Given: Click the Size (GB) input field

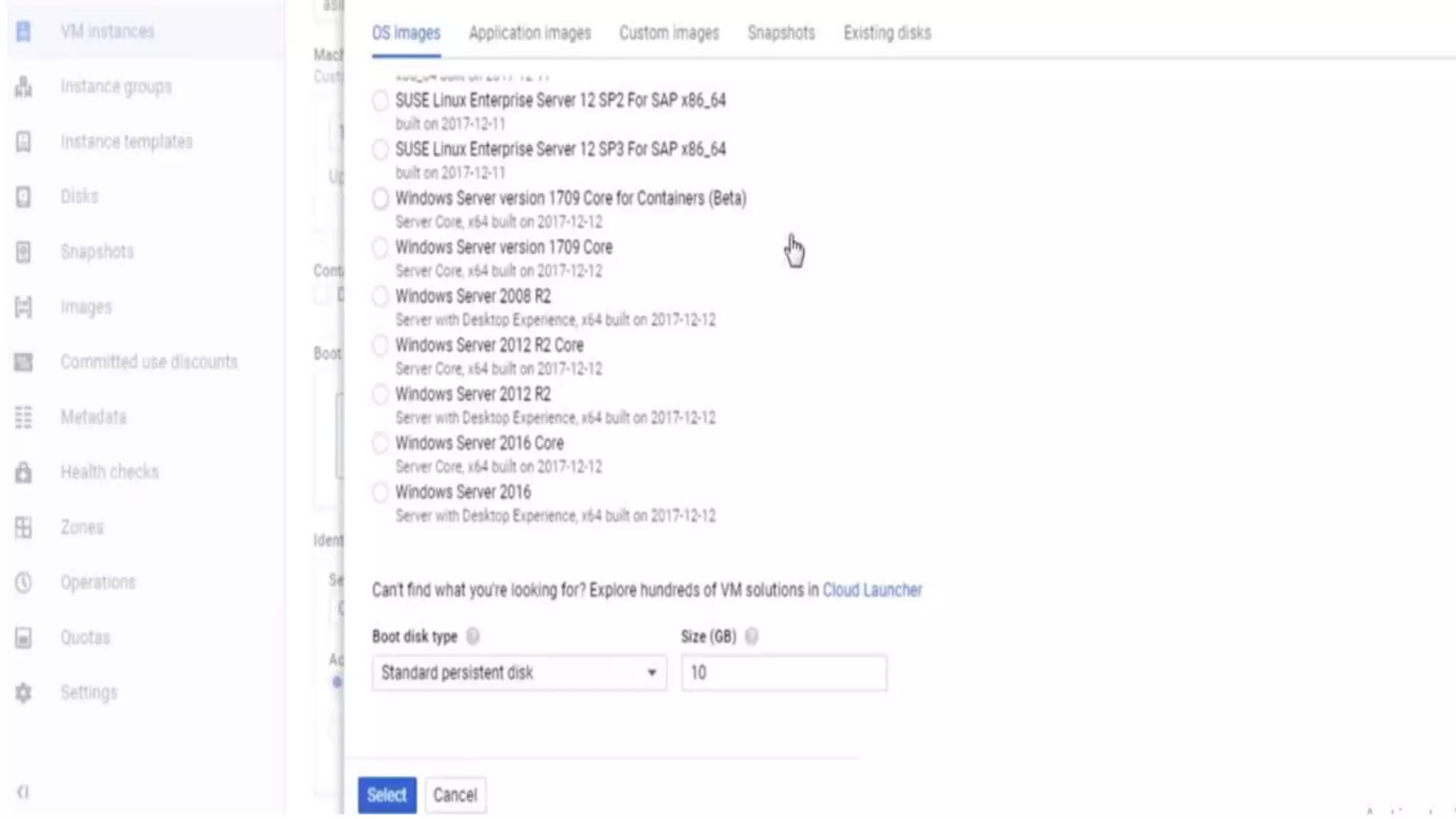Looking at the screenshot, I should 783,673.
